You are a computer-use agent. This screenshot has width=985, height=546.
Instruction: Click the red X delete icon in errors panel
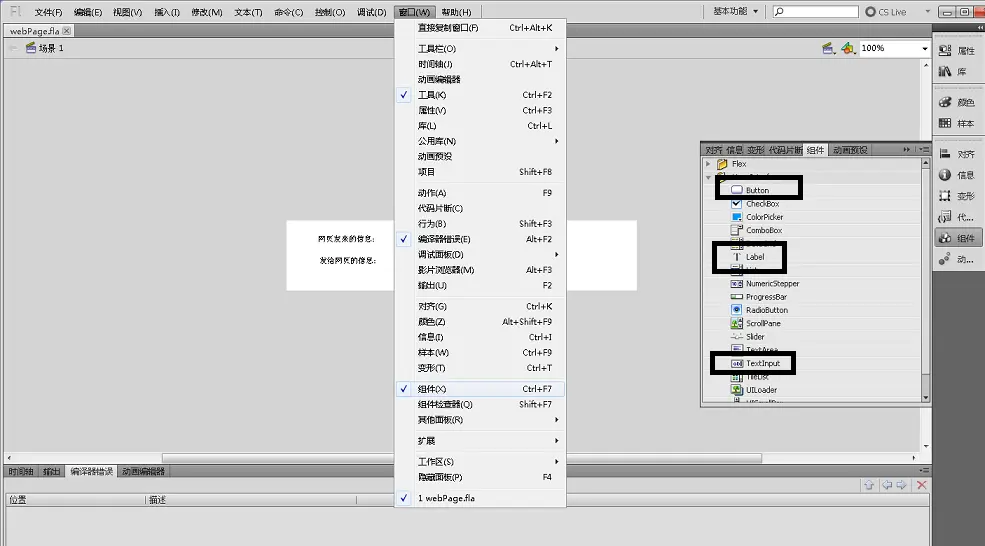(x=922, y=485)
